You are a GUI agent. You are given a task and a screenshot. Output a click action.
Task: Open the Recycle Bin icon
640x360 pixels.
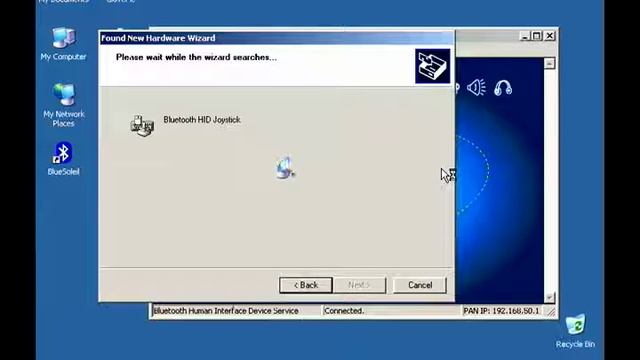[x=575, y=331]
